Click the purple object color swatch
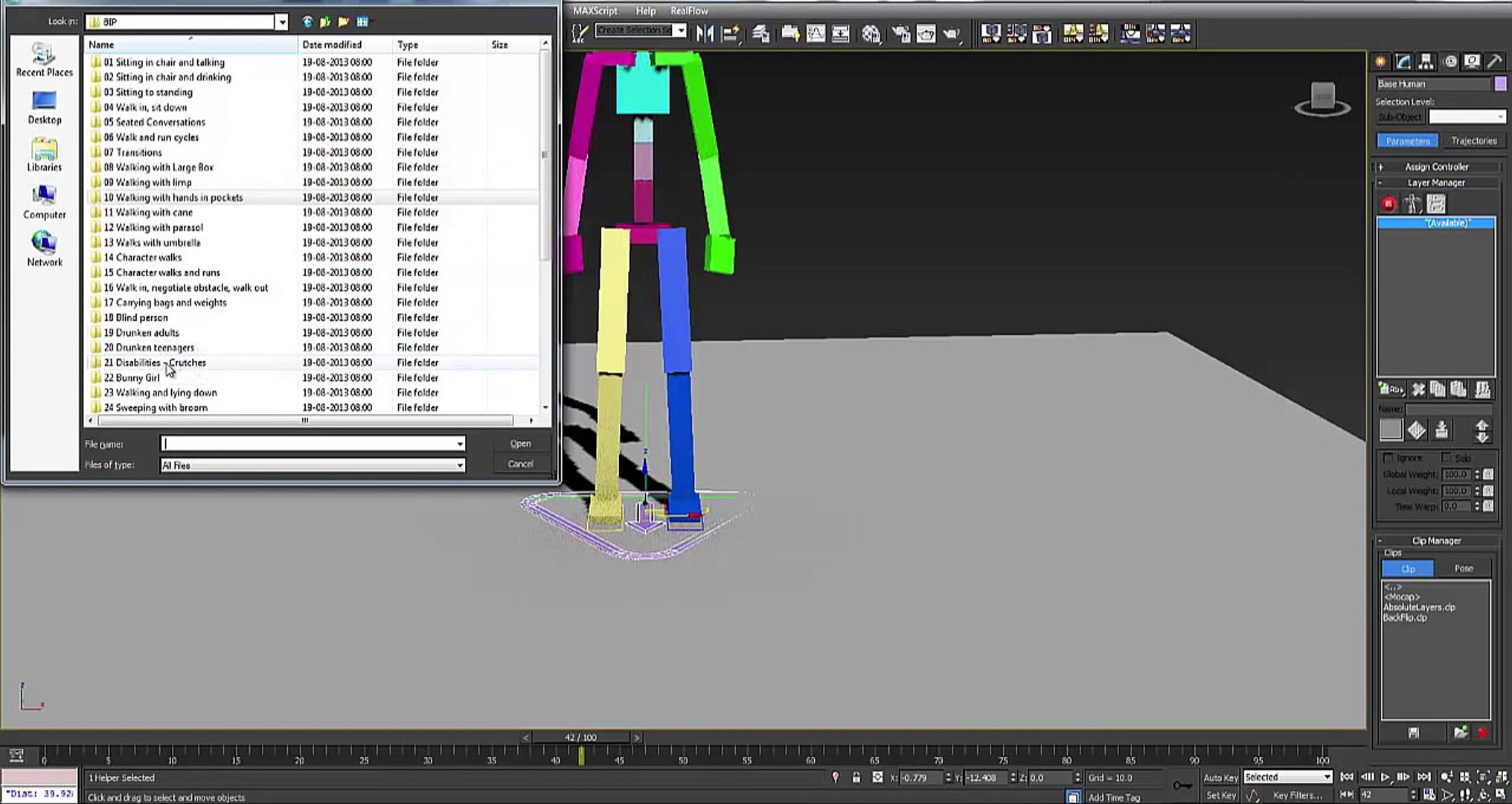The width and height of the screenshot is (1512, 804). click(x=1501, y=84)
